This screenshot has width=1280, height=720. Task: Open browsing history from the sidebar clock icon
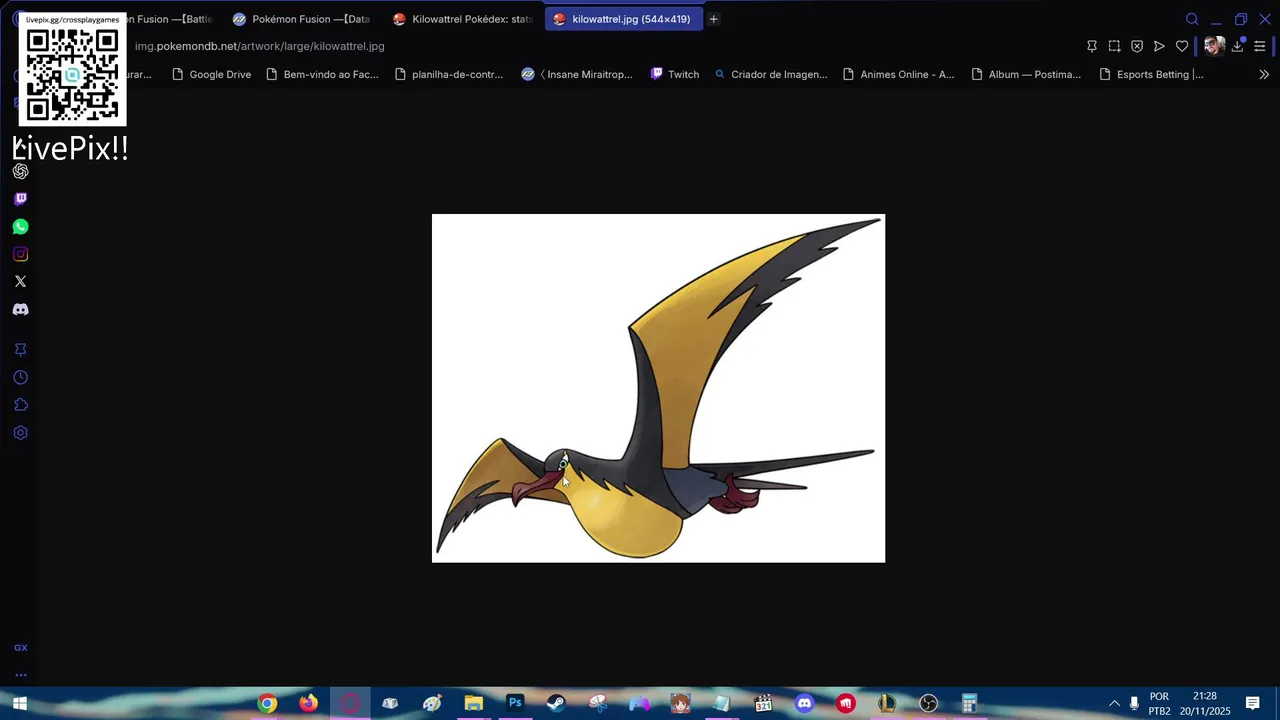pos(20,377)
